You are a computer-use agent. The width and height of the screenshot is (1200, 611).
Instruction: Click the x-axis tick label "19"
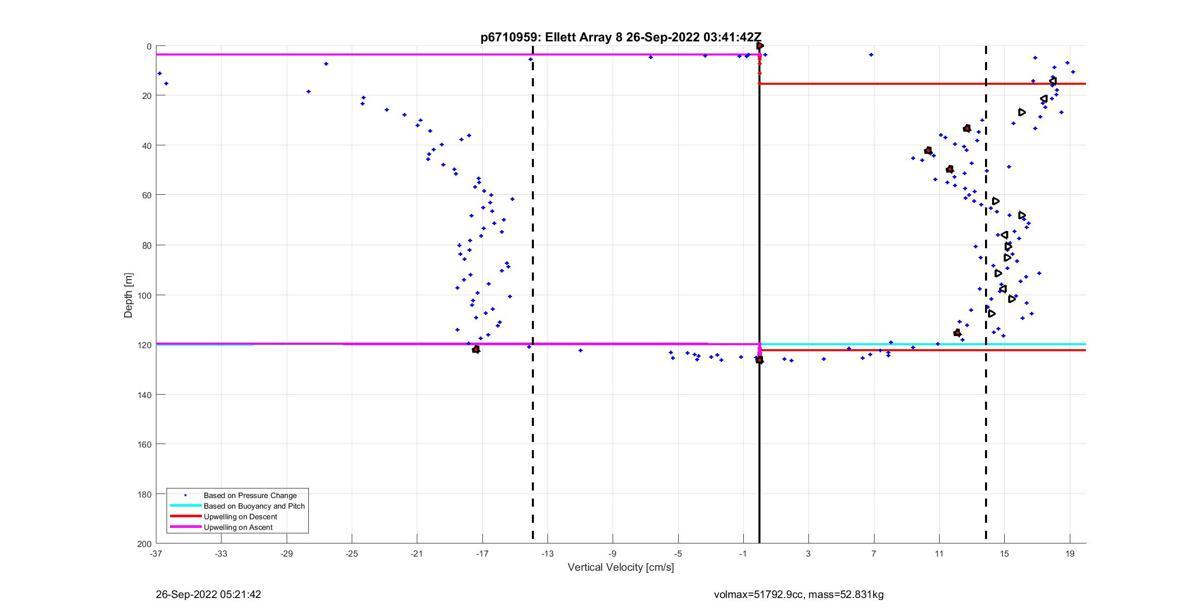(1069, 553)
